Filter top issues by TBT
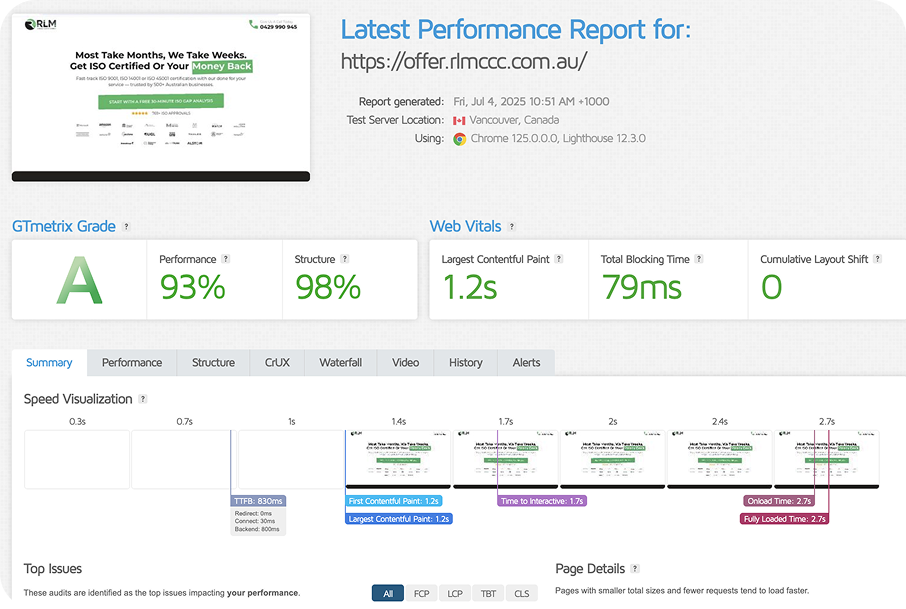 click(x=488, y=593)
